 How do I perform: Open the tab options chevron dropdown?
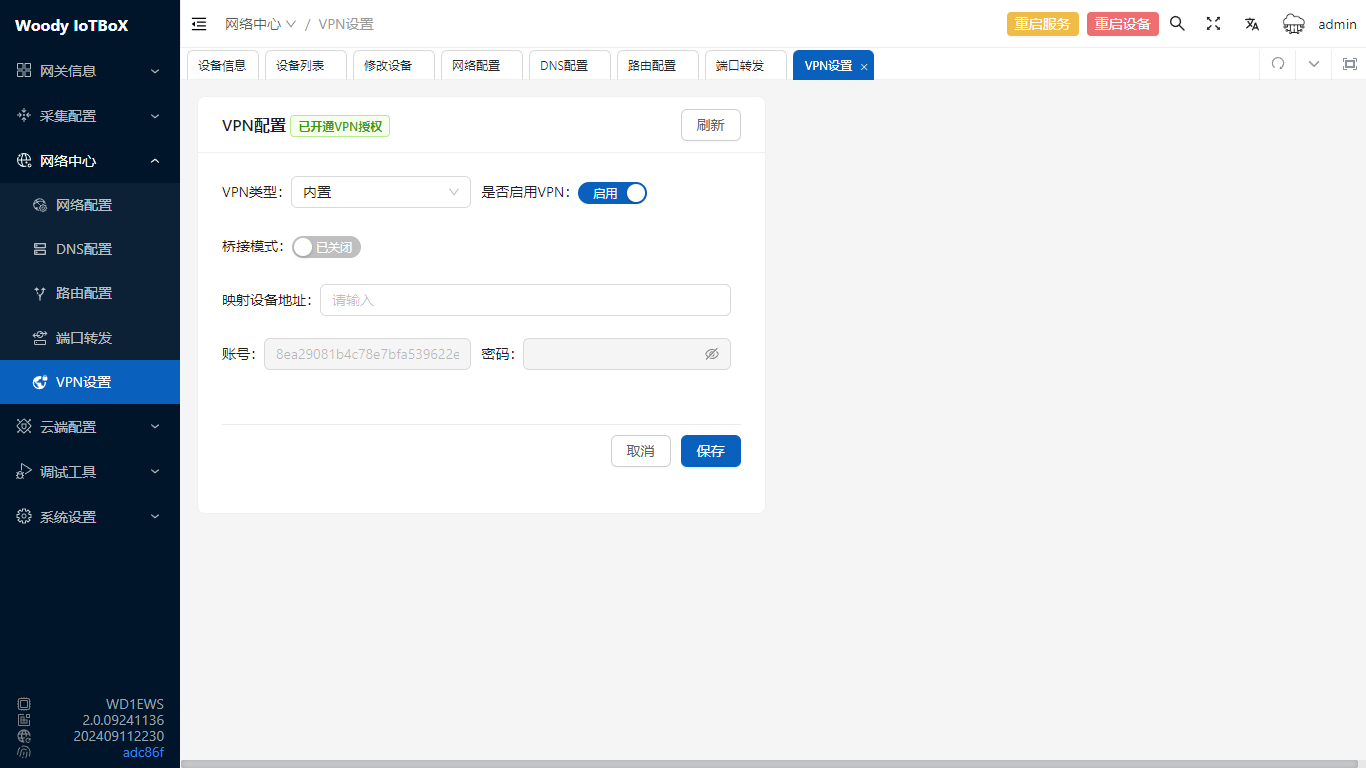(1313, 64)
